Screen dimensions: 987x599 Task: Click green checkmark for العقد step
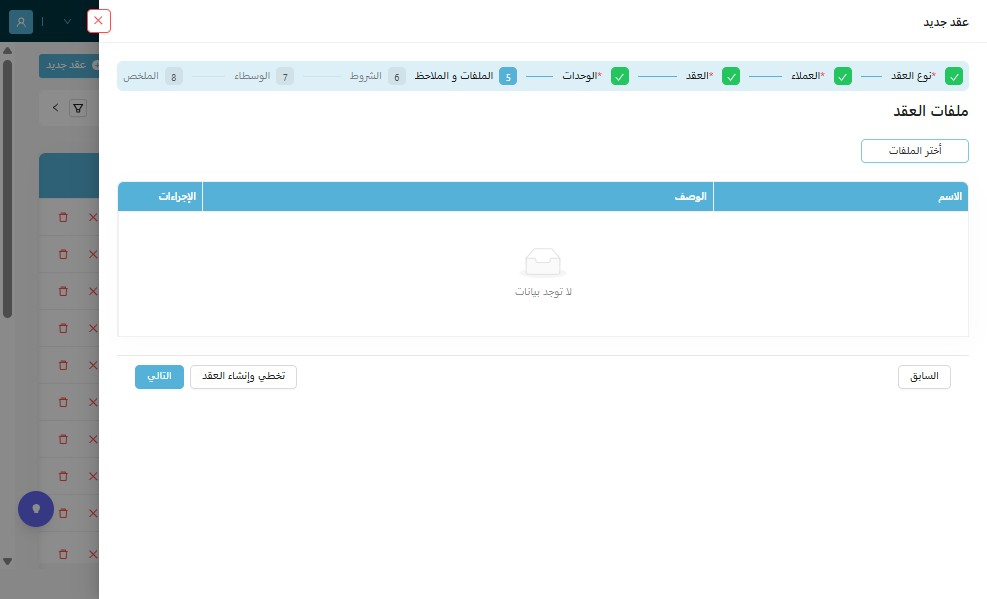pyautogui.click(x=731, y=77)
